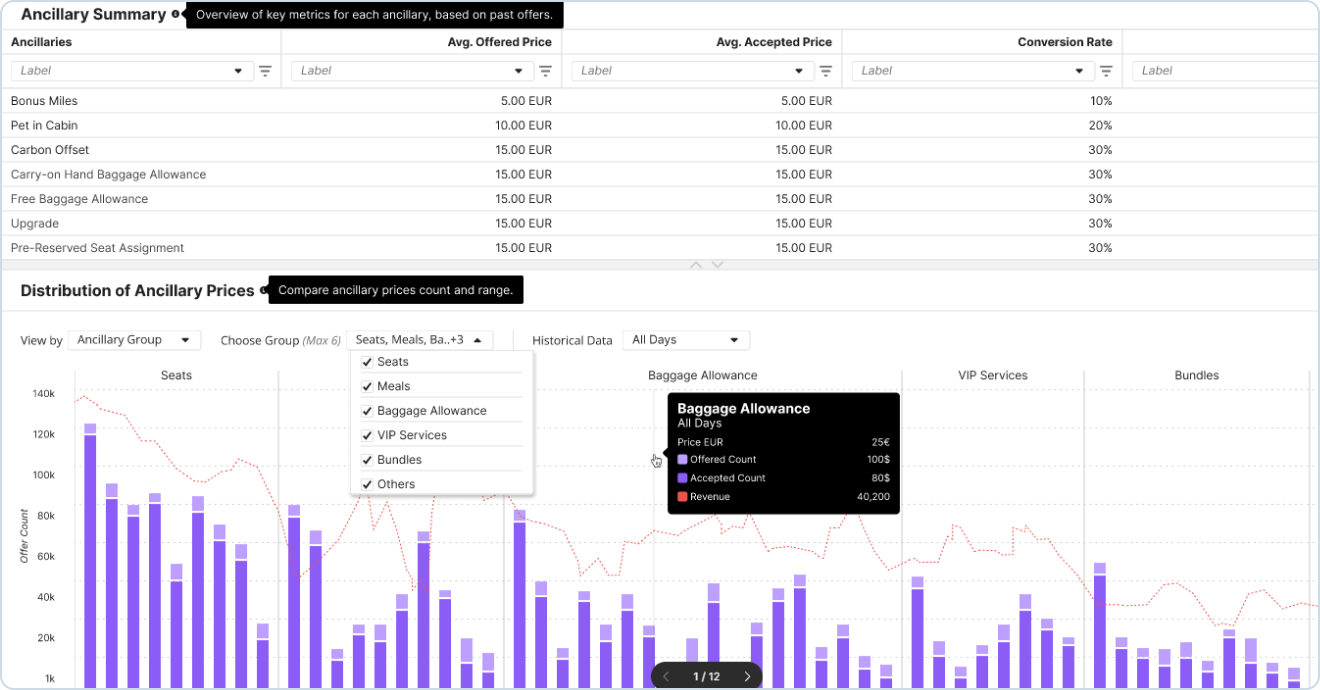Go to next chart page arrow
Image resolution: width=1320 pixels, height=690 pixels.
click(746, 677)
